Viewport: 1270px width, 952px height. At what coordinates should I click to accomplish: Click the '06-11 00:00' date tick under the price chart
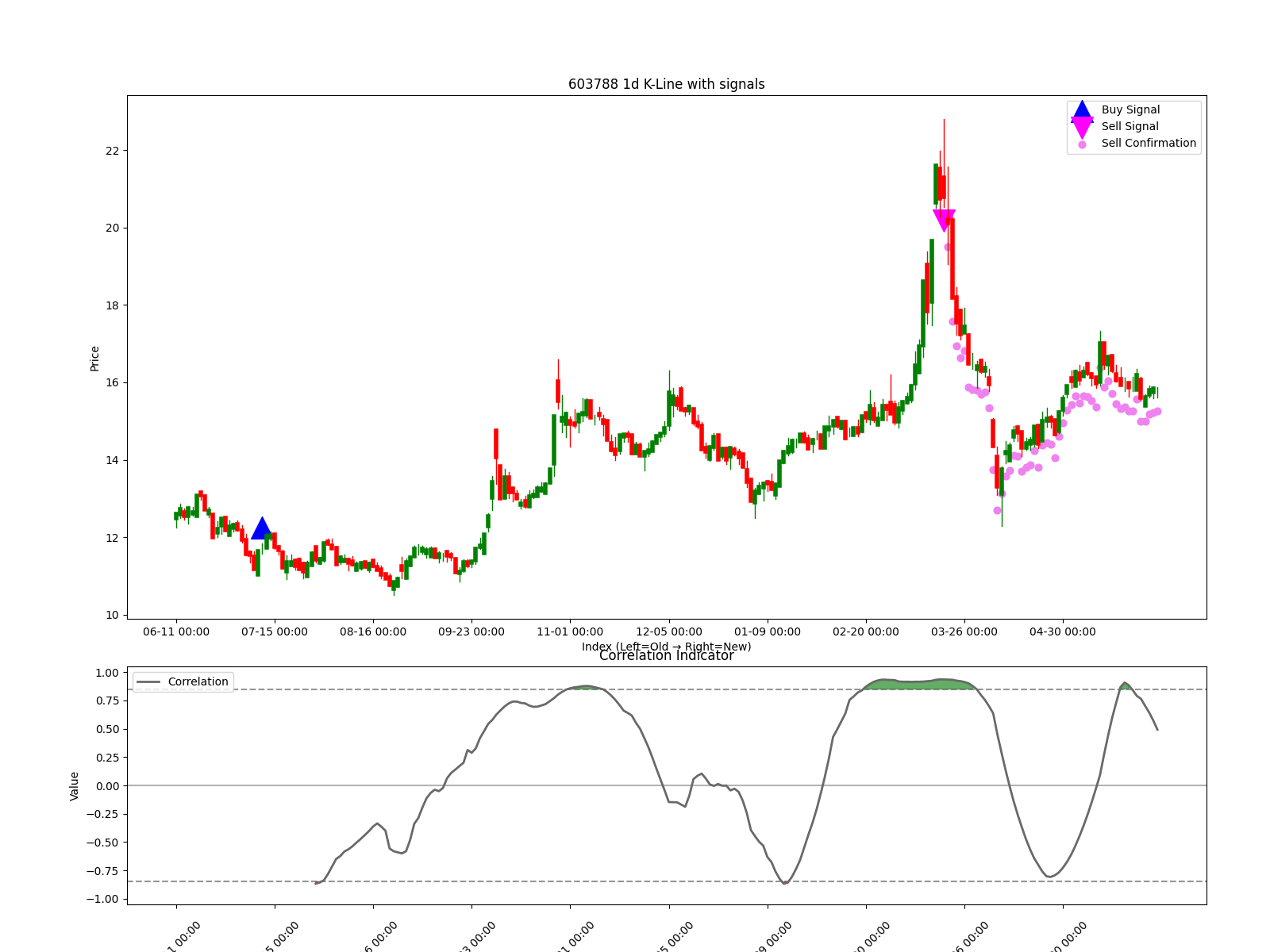176,632
